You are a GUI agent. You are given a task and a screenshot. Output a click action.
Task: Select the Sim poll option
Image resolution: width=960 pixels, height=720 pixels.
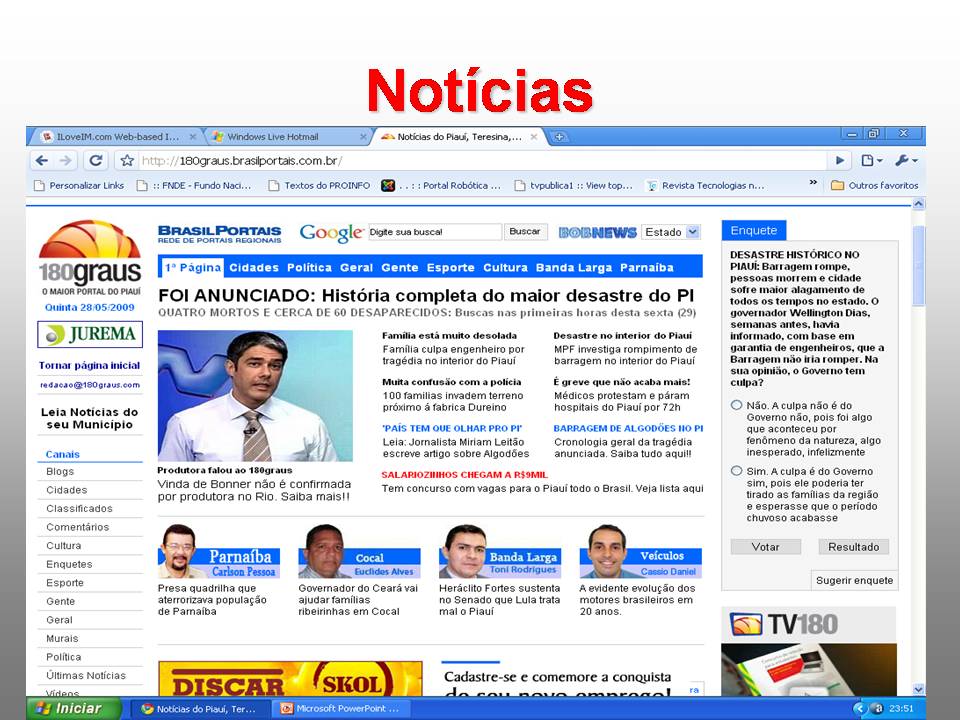point(737,471)
